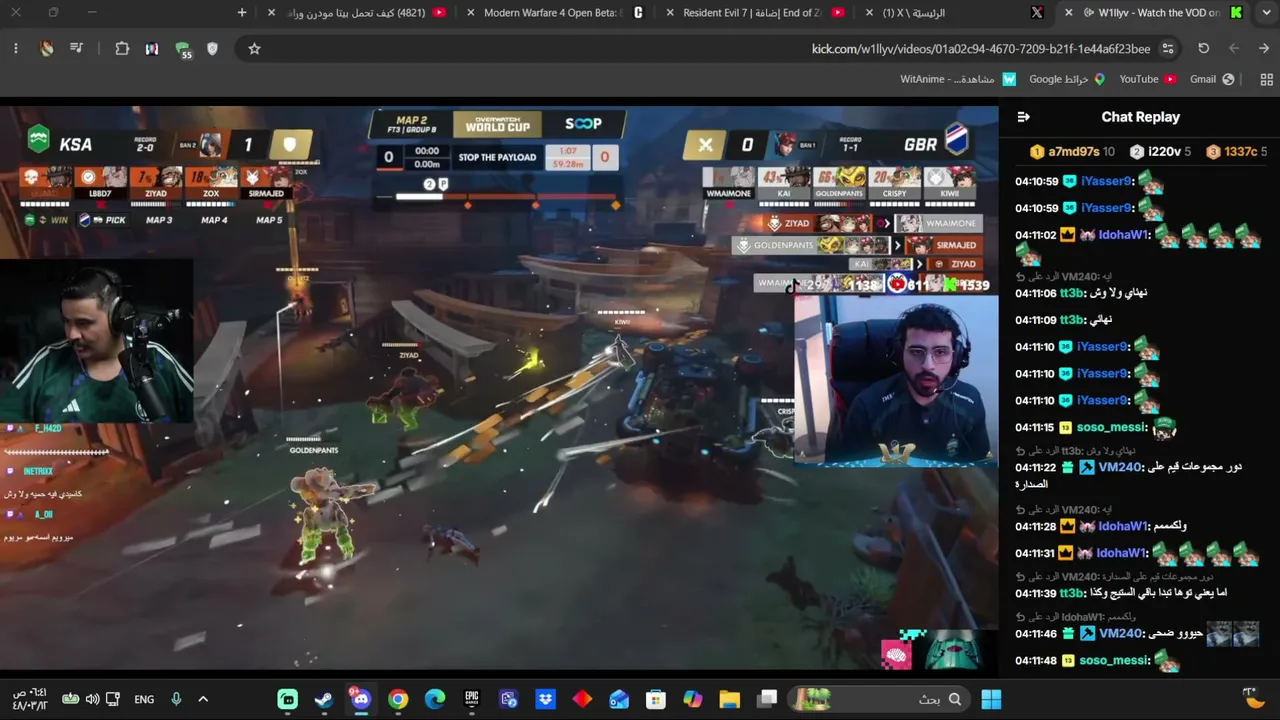
Task: Open the apps grid in bookmarks bar
Action: click(x=1266, y=79)
